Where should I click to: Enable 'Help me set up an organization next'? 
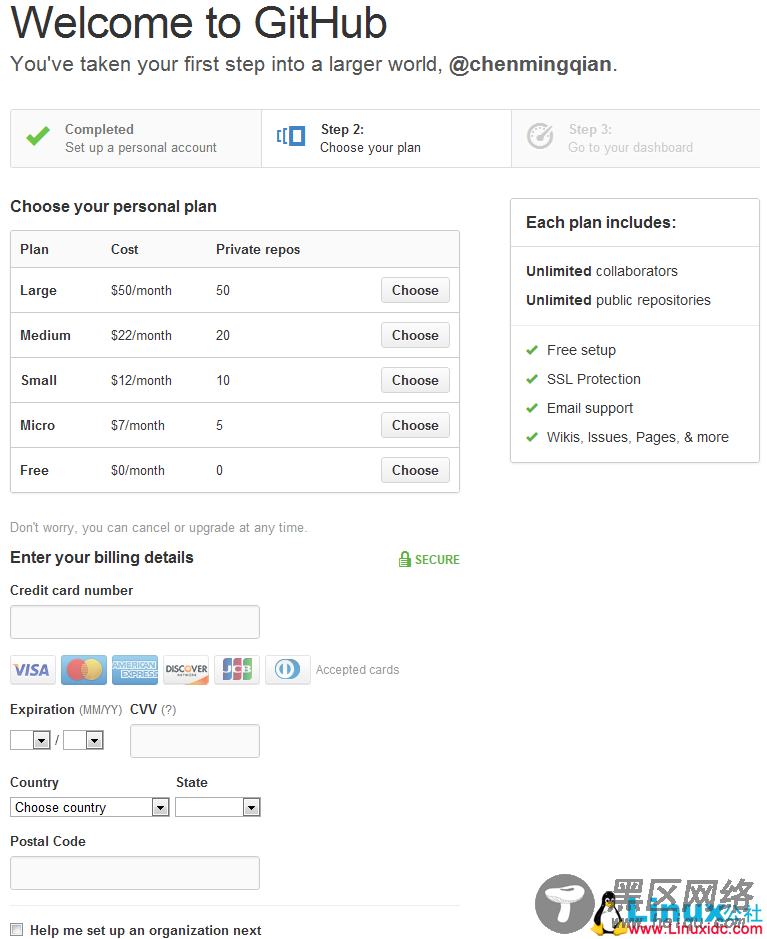17,929
